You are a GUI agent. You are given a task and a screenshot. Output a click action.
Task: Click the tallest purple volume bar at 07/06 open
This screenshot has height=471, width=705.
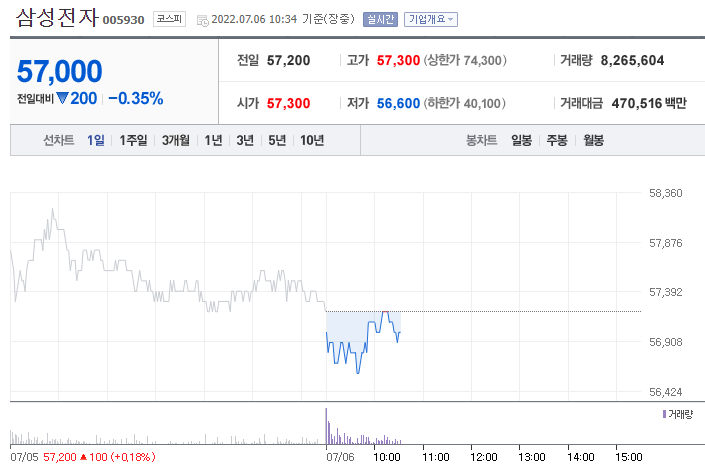point(326,426)
